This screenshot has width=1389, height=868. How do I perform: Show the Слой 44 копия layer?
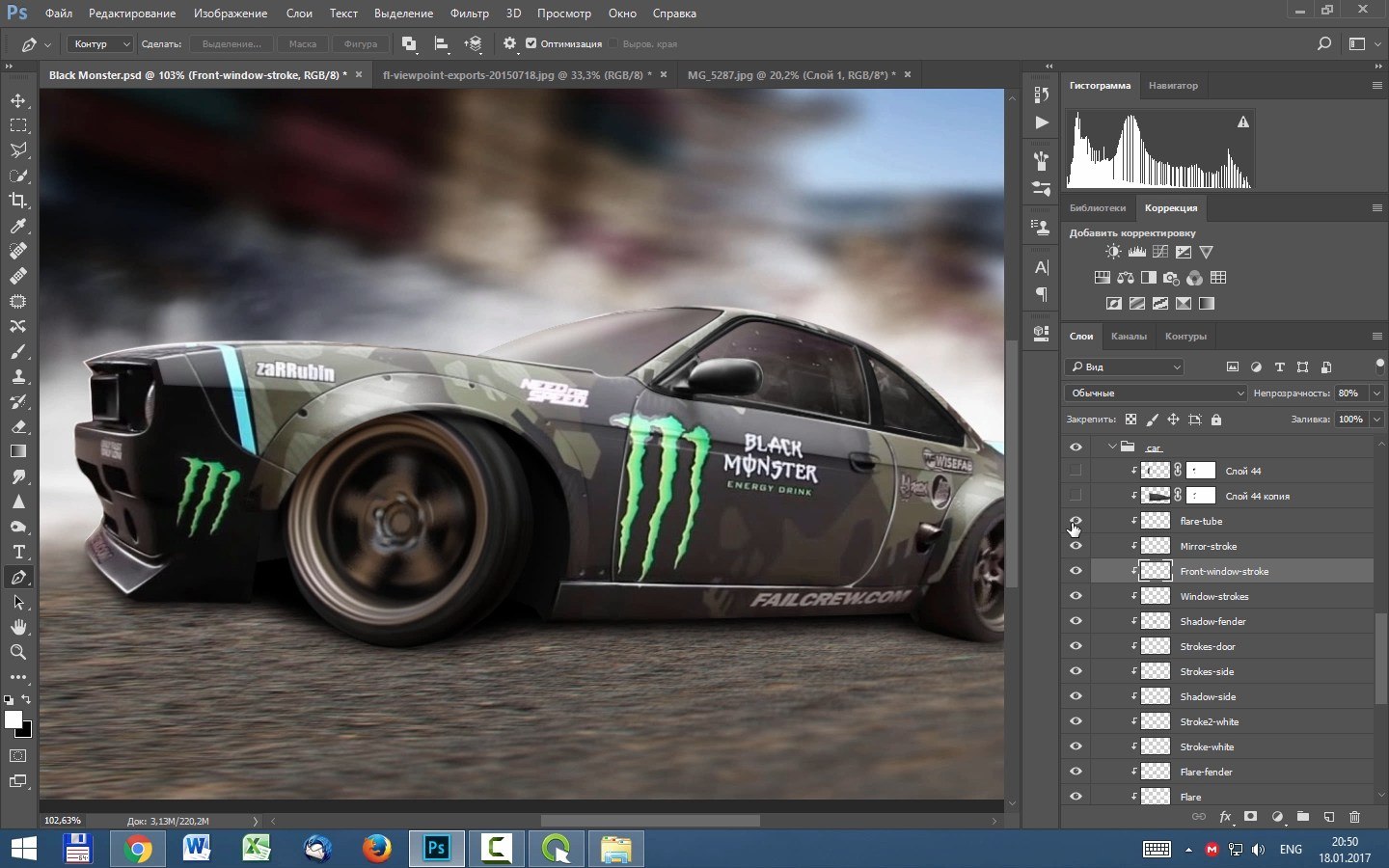click(1076, 496)
